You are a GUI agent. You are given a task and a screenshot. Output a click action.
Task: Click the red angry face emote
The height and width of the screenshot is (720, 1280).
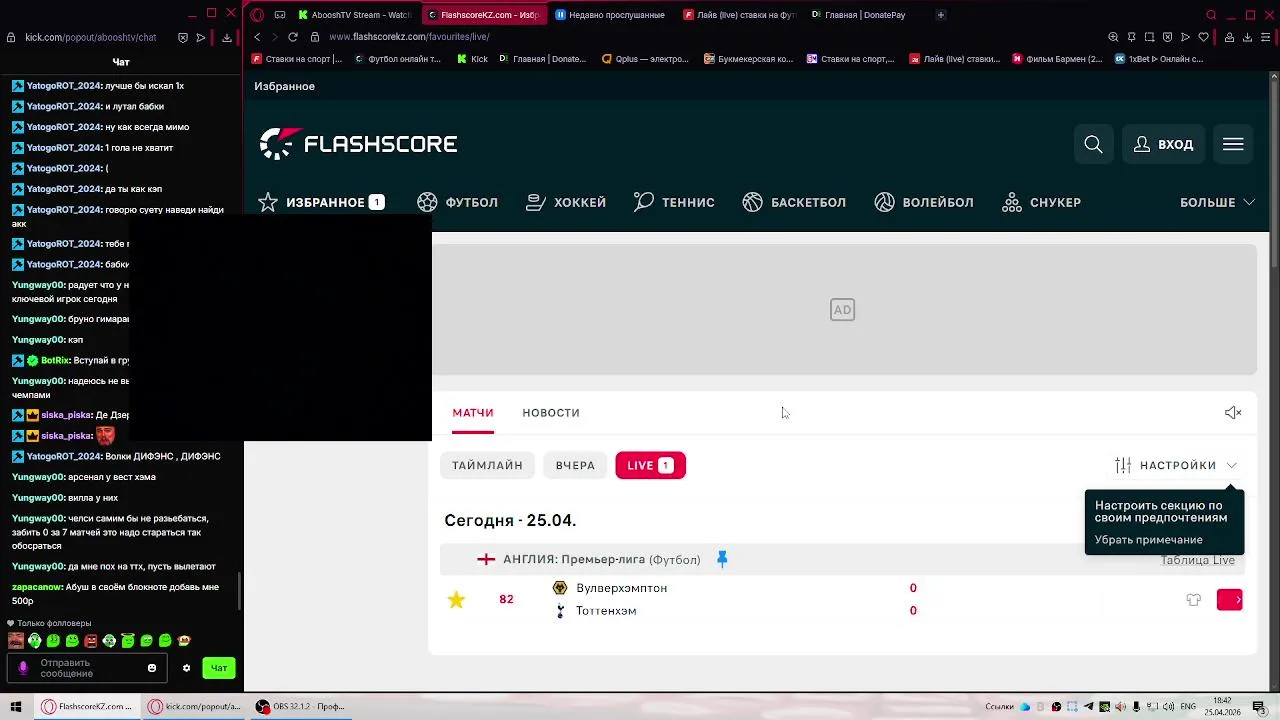90,641
